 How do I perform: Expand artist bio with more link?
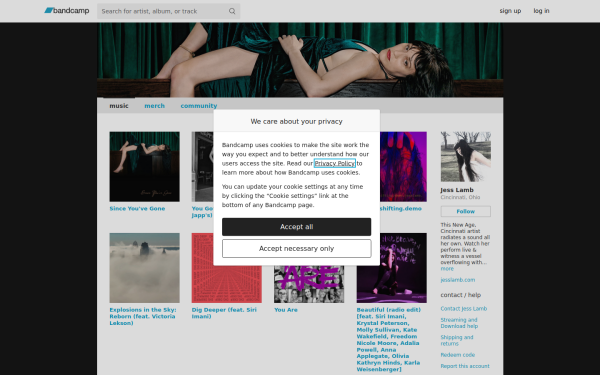(x=447, y=269)
